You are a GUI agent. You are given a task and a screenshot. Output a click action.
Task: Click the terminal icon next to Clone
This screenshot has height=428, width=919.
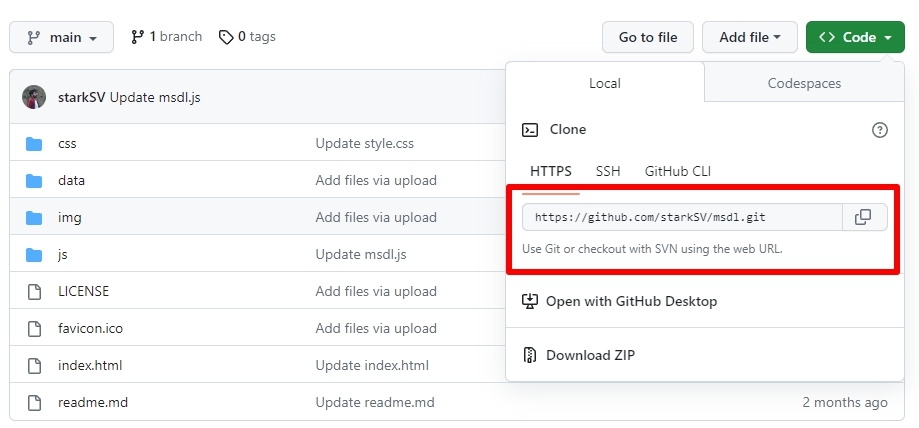tap(530, 130)
